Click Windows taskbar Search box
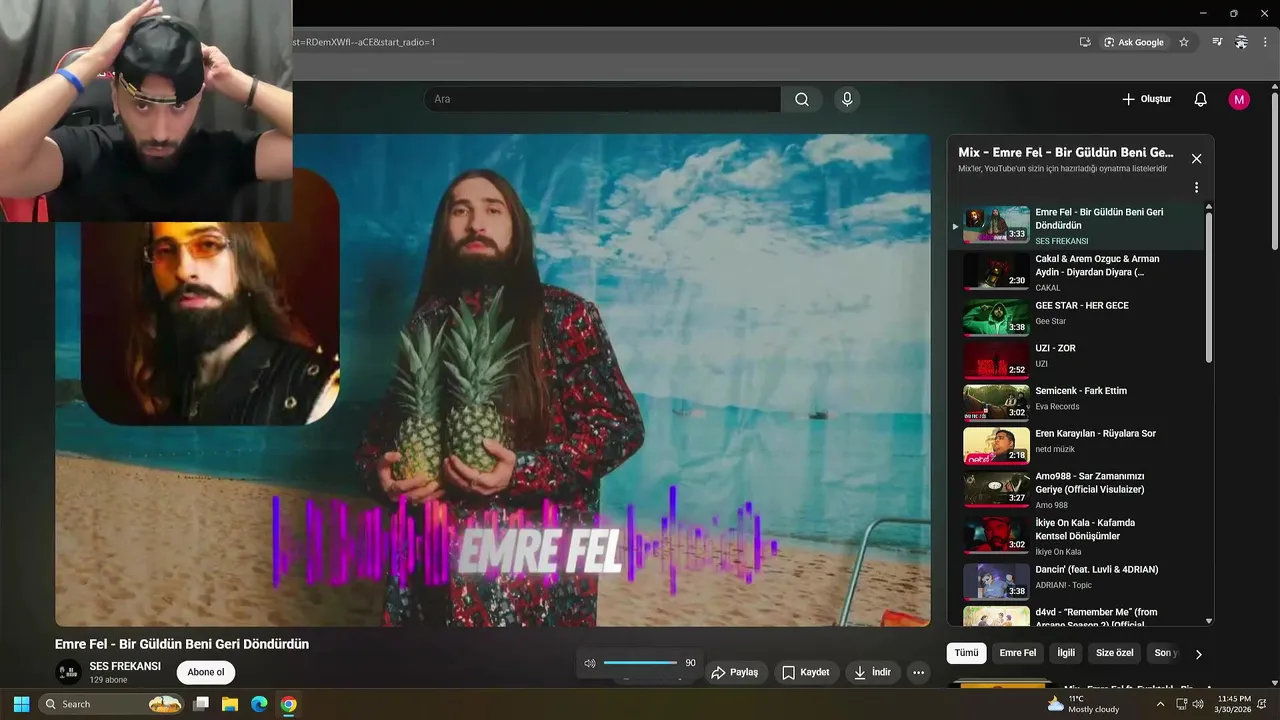 (x=113, y=704)
